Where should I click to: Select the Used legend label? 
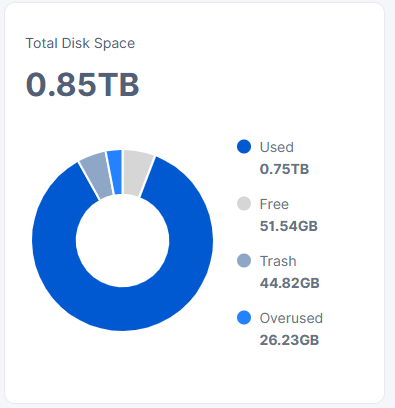(x=276, y=147)
